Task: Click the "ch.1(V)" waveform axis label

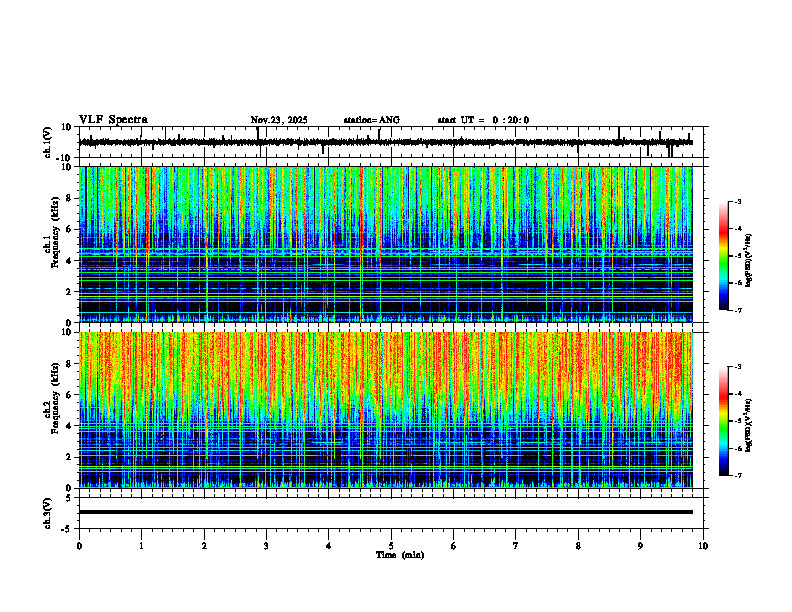Action: [47, 142]
